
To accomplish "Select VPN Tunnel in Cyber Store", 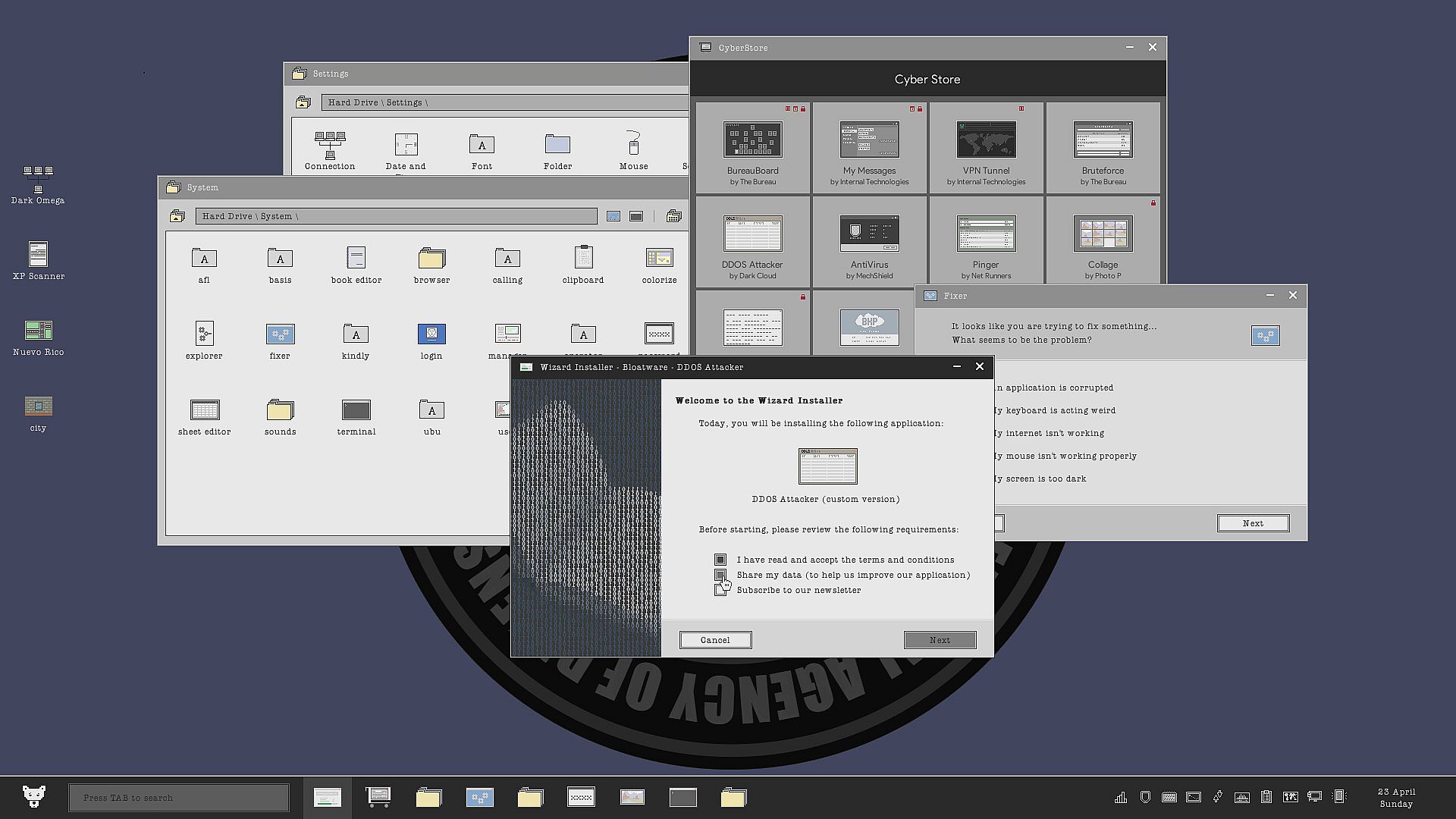I will coord(986,149).
